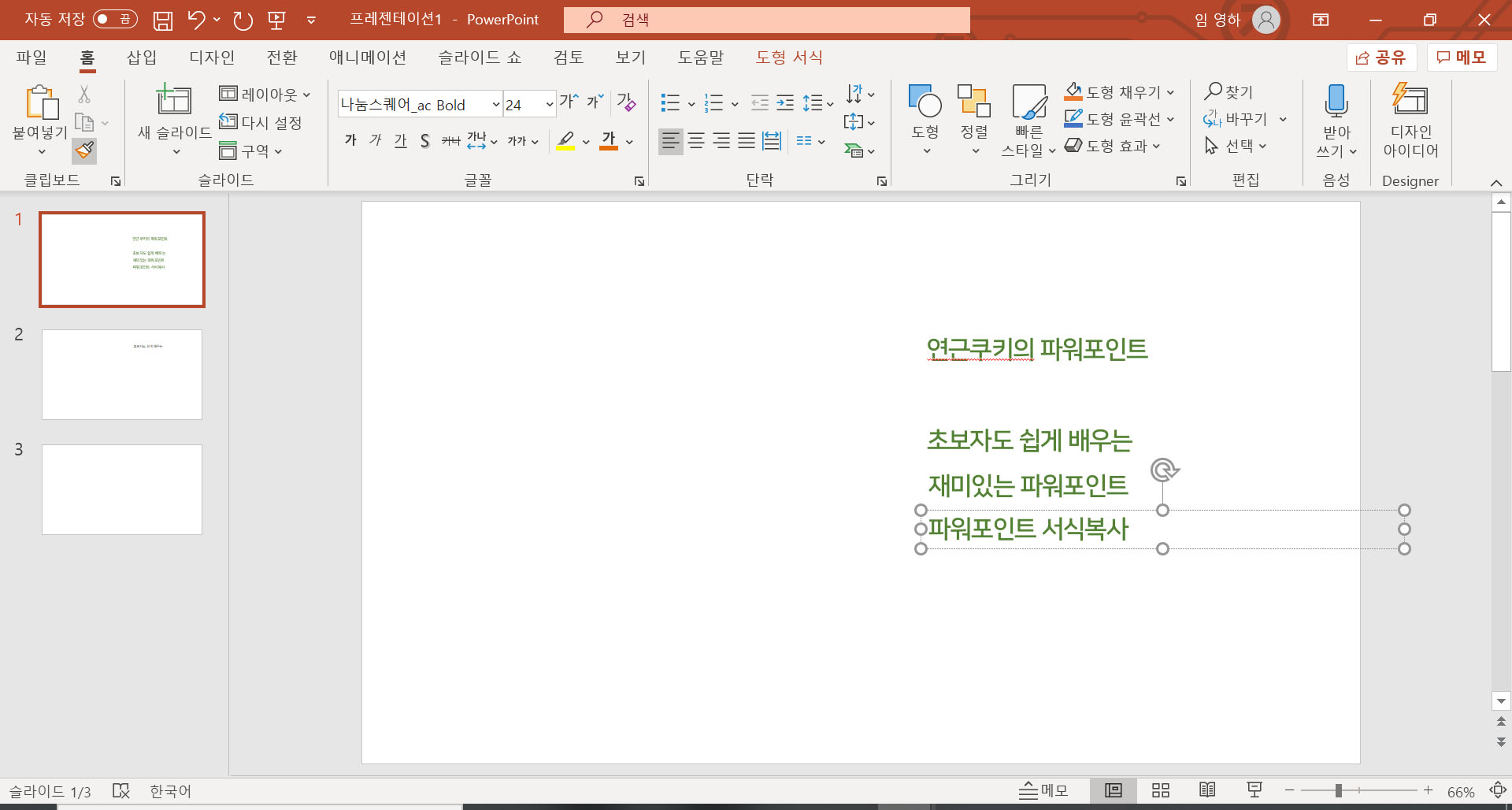Select slide 2 thumbnail
The width and height of the screenshot is (1512, 810).
[x=122, y=374]
